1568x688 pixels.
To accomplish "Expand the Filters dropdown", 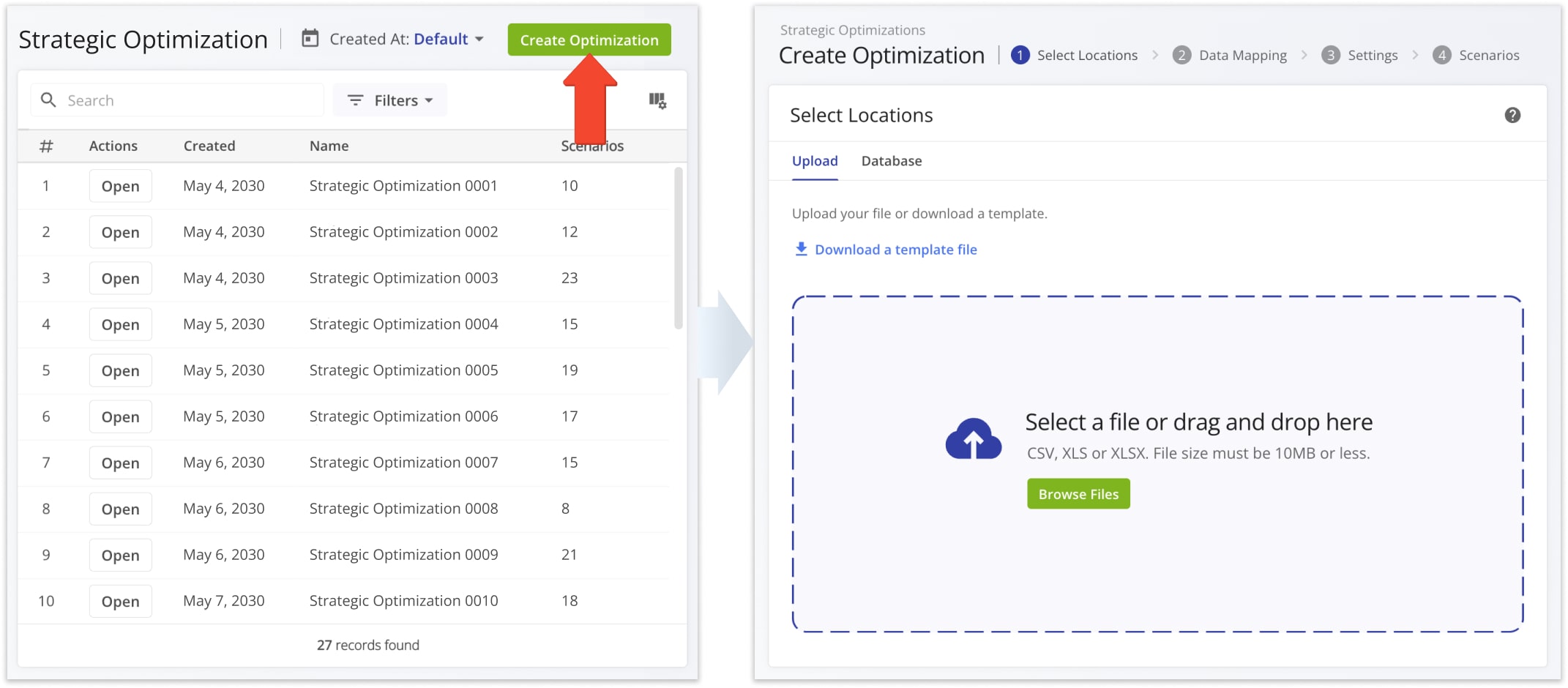I will [x=390, y=100].
